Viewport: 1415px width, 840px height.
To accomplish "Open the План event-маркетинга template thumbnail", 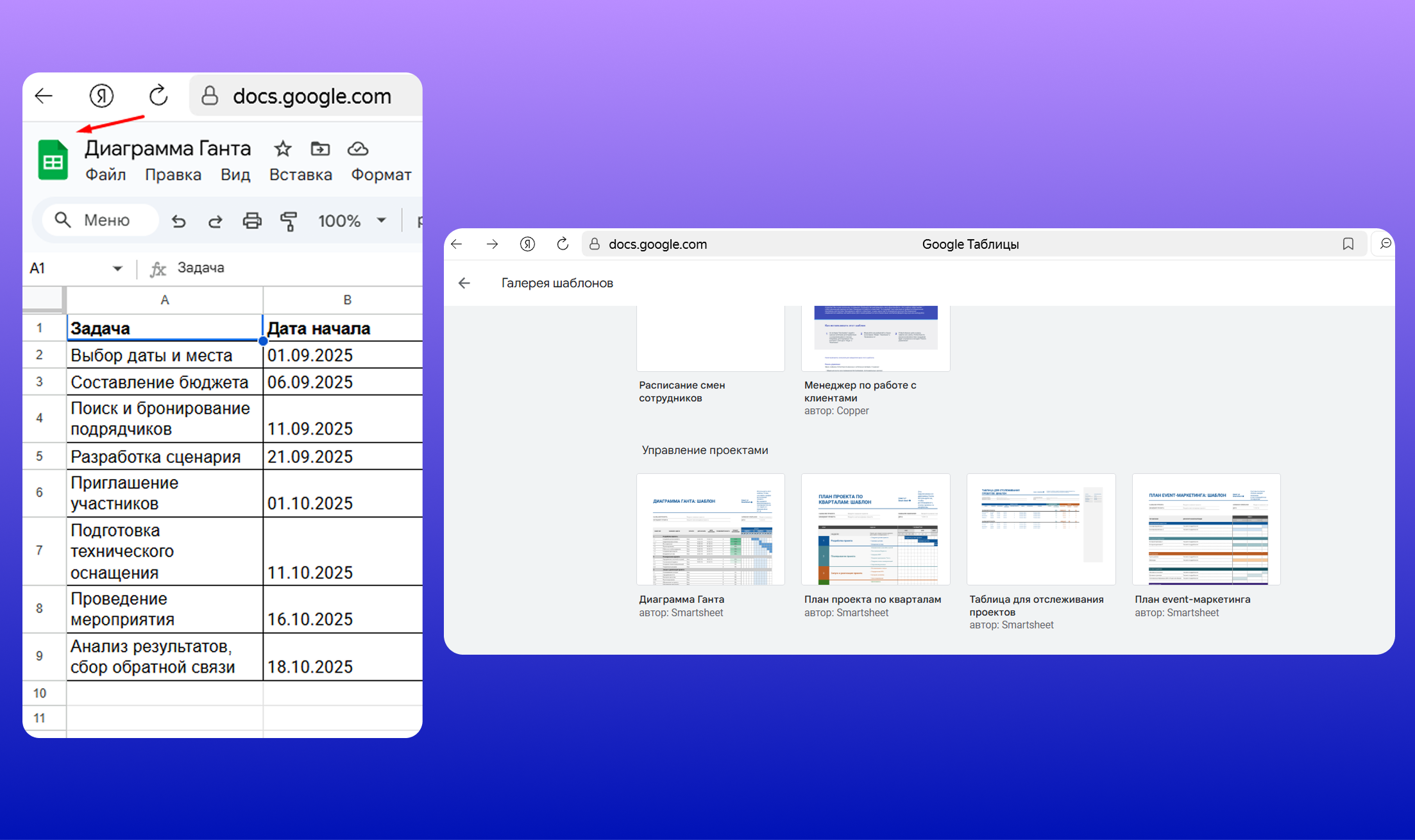I will 1206,530.
